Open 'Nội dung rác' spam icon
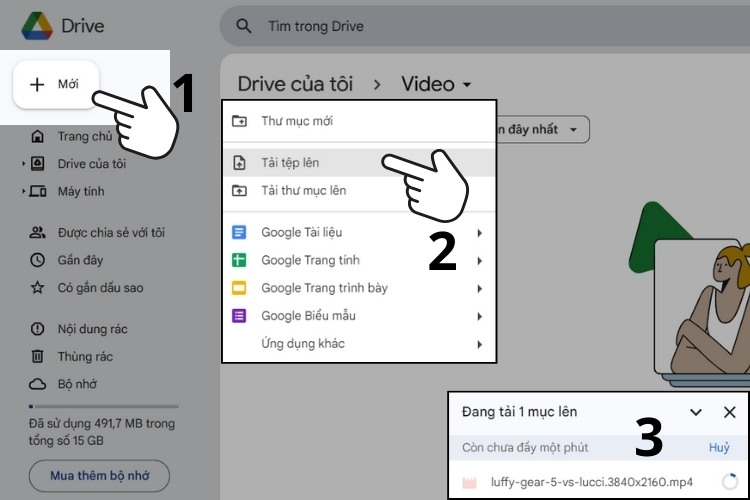 pos(37,329)
